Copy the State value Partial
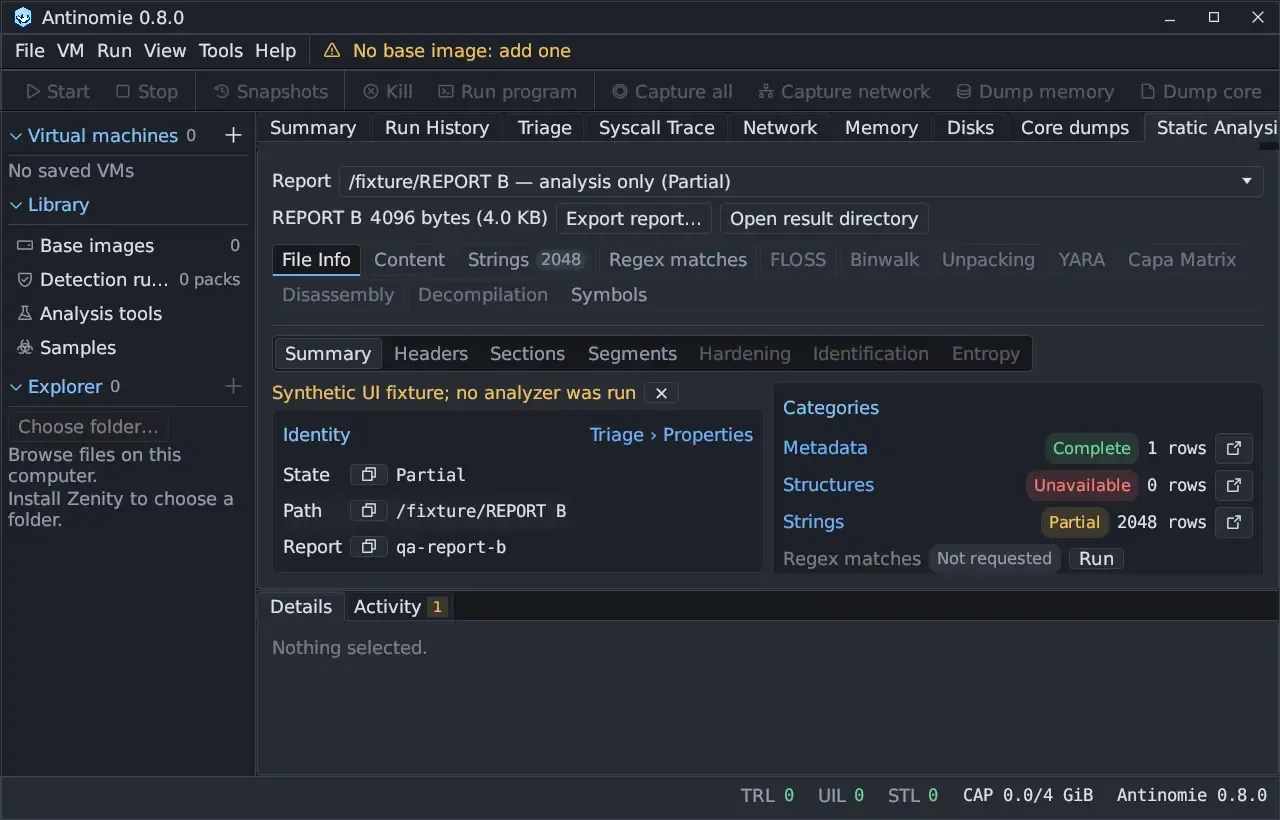1280x820 pixels. pos(368,474)
